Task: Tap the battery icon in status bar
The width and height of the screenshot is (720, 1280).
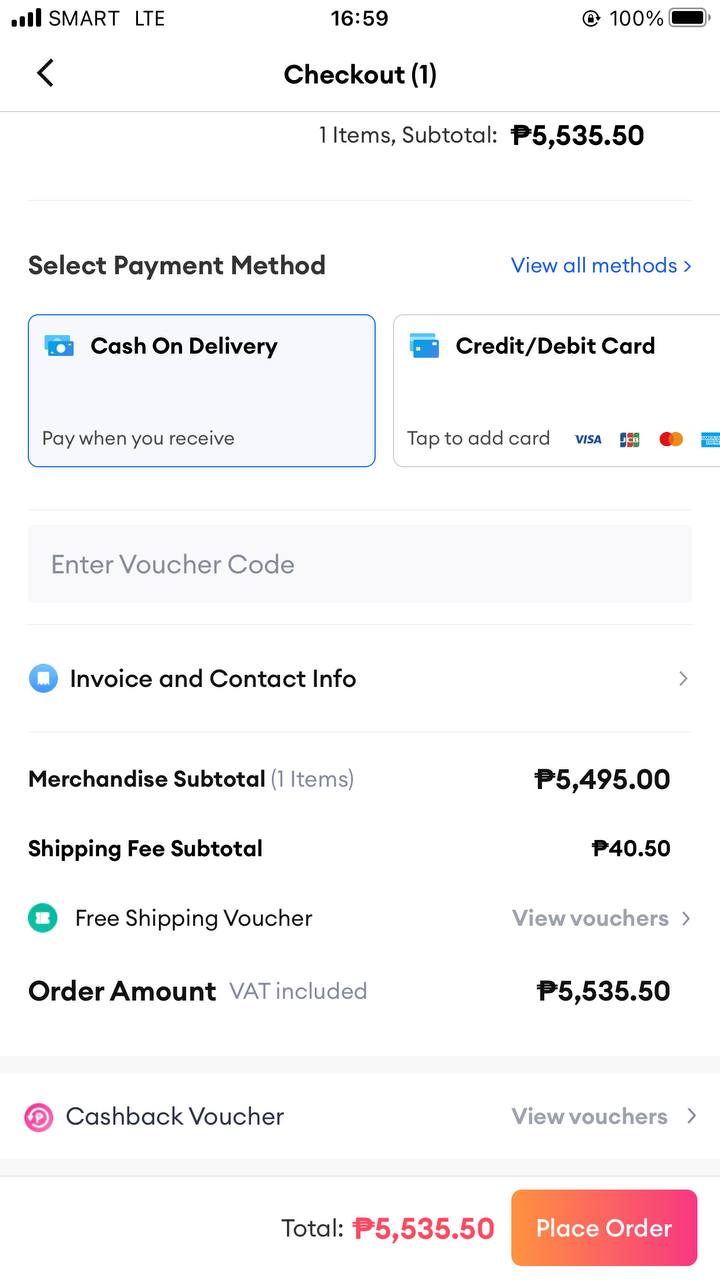Action: tap(689, 18)
